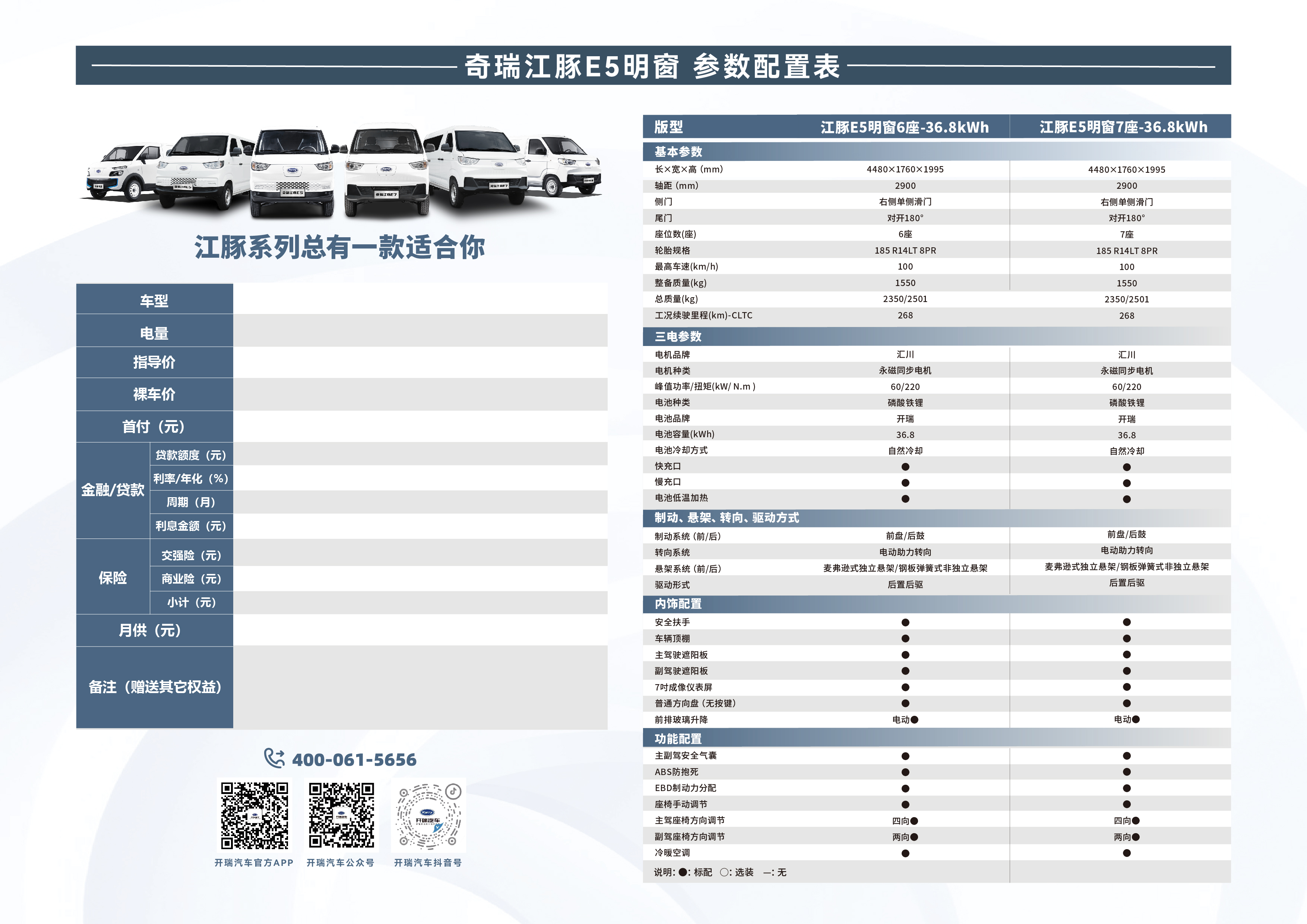Image resolution: width=1307 pixels, height=924 pixels.
Task: Click the column header 江豚E5明窗7座-36.8kWh
Action: 1124,127
